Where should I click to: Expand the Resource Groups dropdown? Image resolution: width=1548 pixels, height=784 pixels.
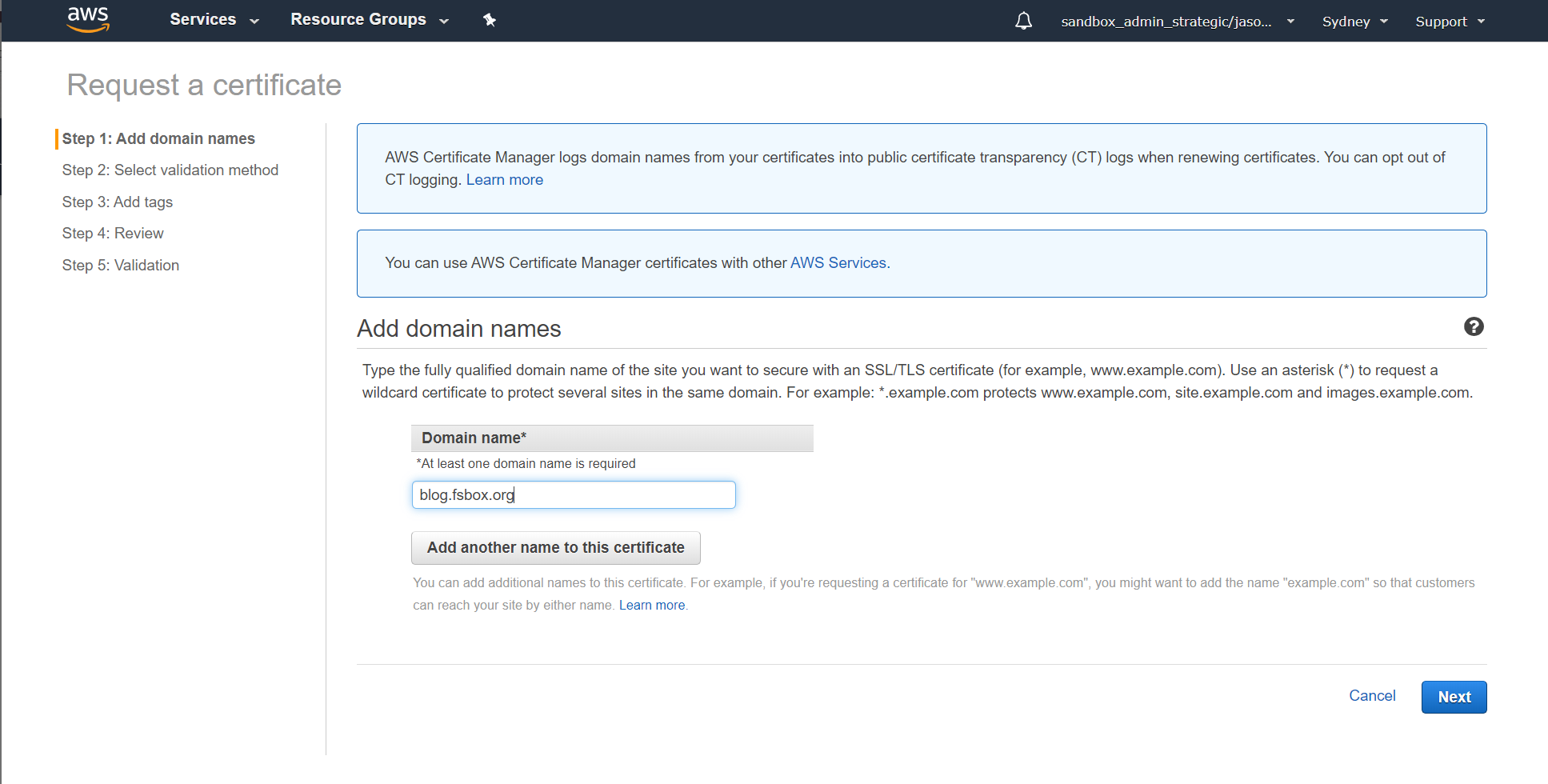(370, 20)
